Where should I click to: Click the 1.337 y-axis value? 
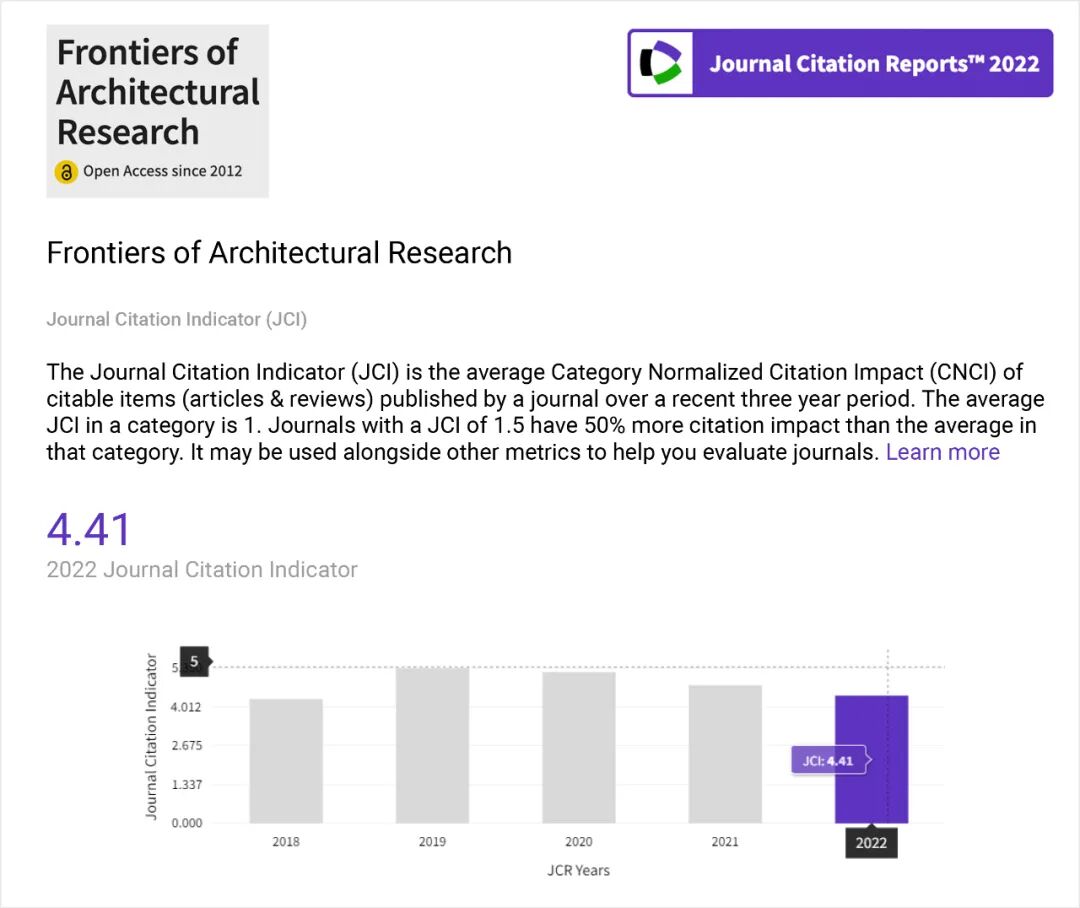click(x=186, y=785)
